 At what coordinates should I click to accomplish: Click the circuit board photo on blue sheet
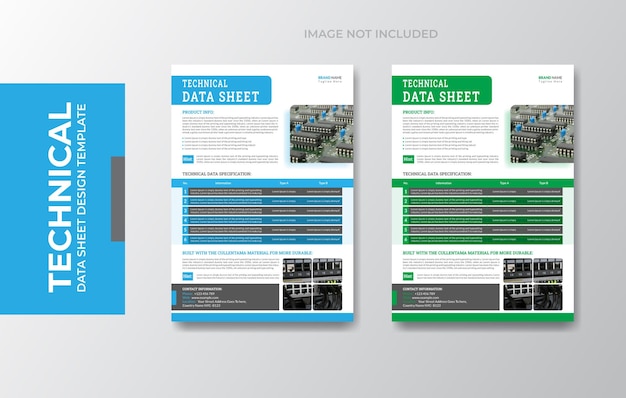321,134
